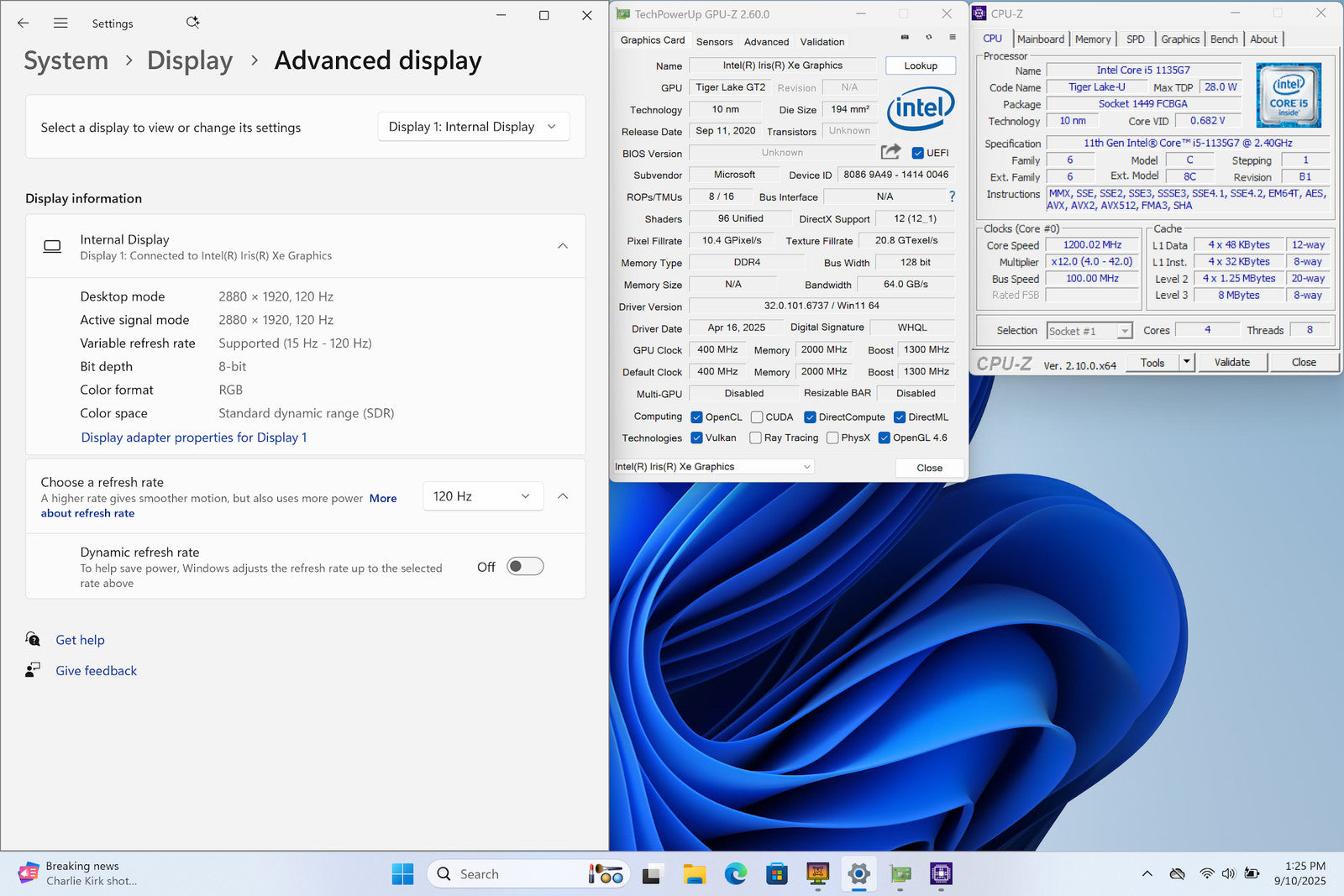Collapse the Choose a refresh rate section
1344x896 pixels.
click(563, 496)
